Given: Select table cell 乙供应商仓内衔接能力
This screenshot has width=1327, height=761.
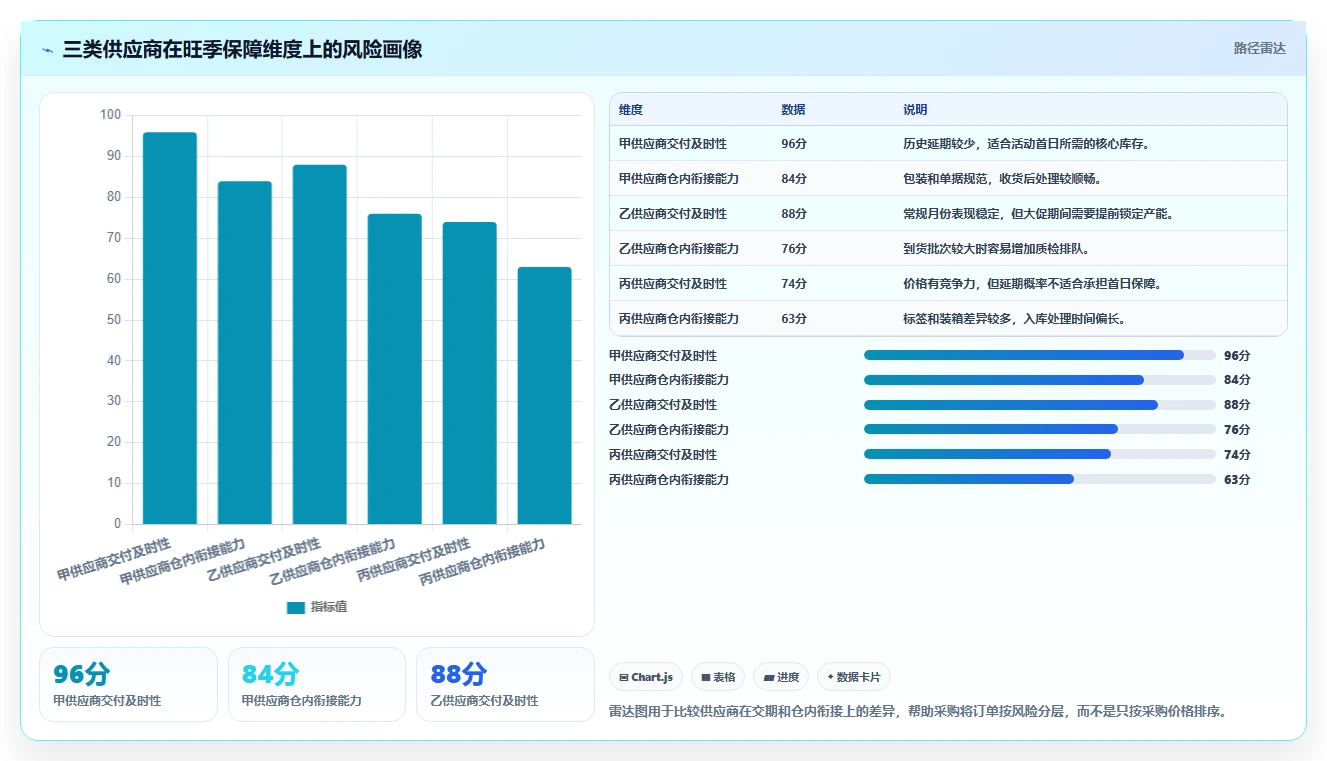Looking at the screenshot, I should [x=679, y=249].
